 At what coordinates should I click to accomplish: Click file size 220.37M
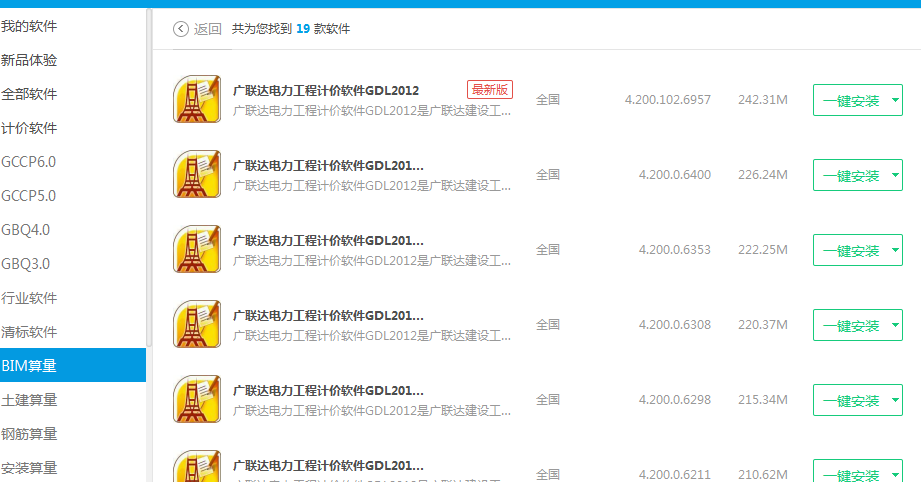click(x=763, y=325)
